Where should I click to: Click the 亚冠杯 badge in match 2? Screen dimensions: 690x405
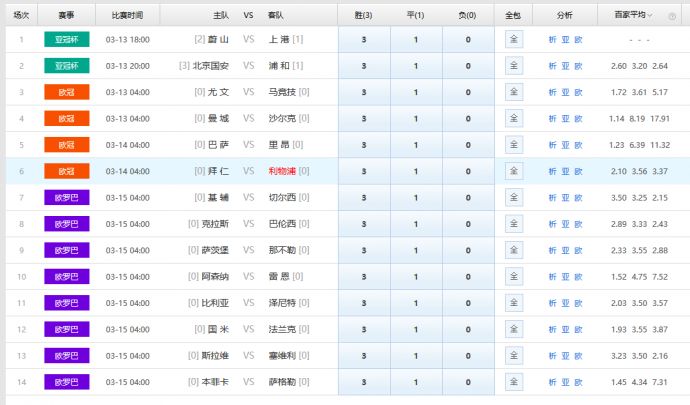pos(67,66)
